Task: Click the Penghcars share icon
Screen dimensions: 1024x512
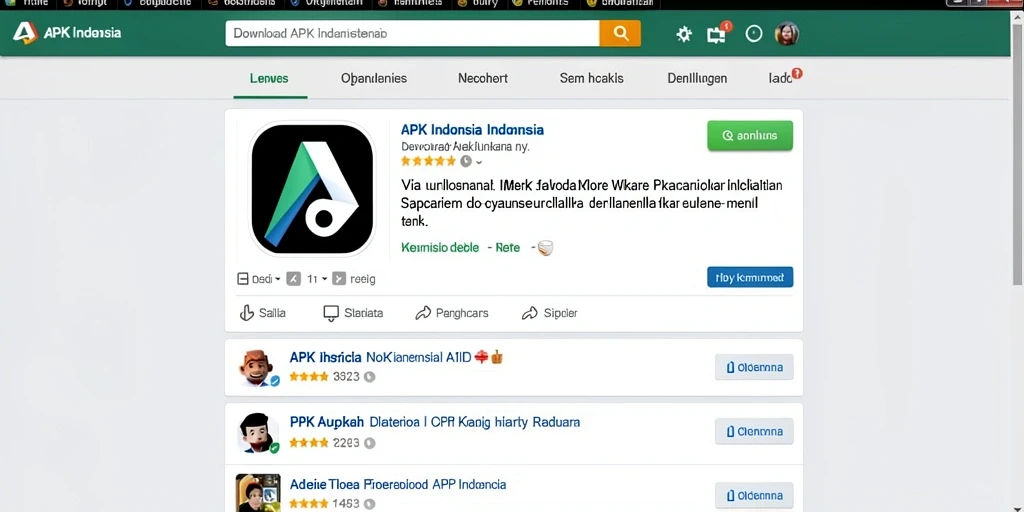Action: pos(423,313)
